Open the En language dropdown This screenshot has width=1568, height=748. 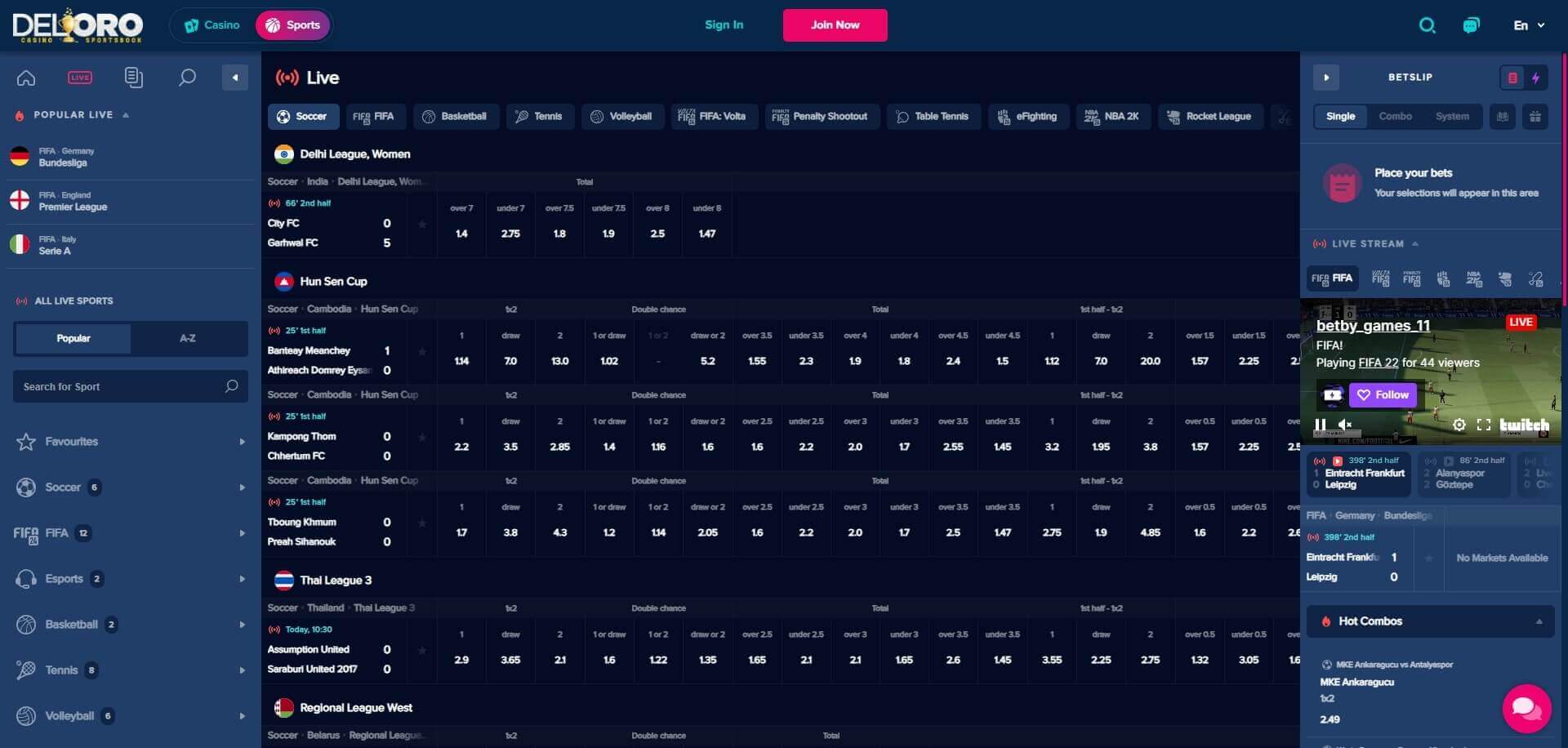(x=1528, y=24)
